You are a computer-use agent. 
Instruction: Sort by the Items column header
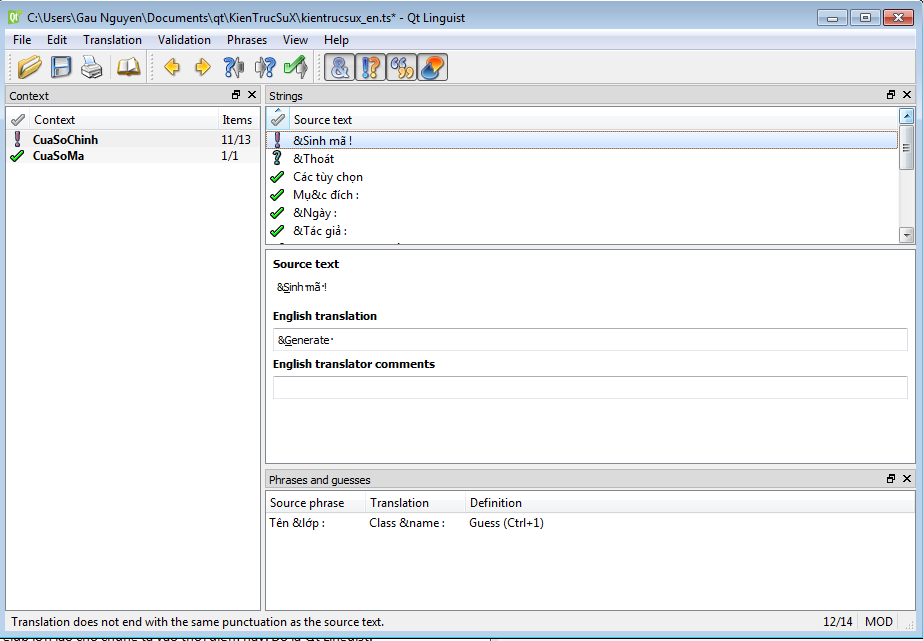[238, 119]
